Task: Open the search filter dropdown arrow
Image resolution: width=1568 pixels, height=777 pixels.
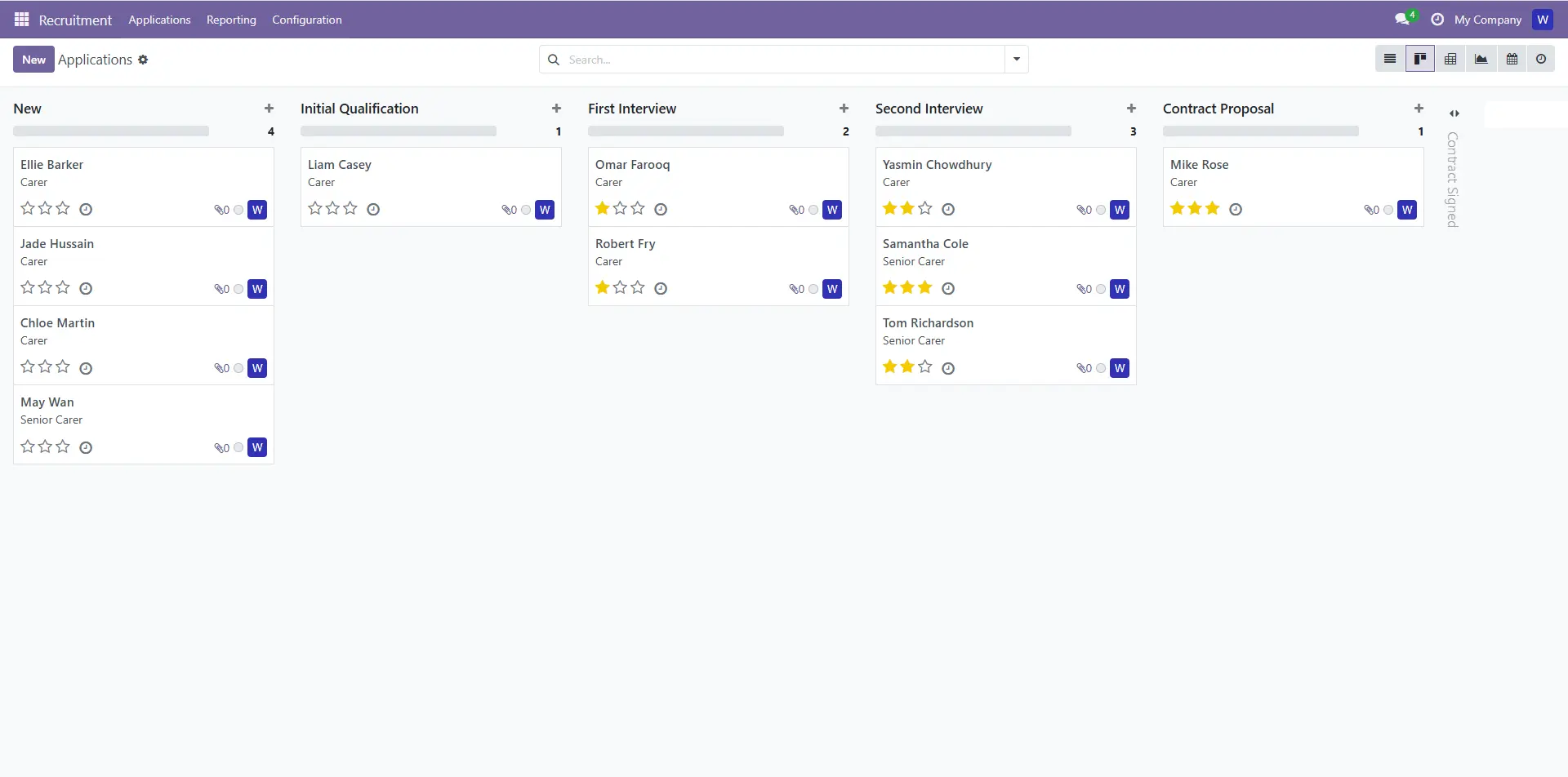Action: point(1017,59)
